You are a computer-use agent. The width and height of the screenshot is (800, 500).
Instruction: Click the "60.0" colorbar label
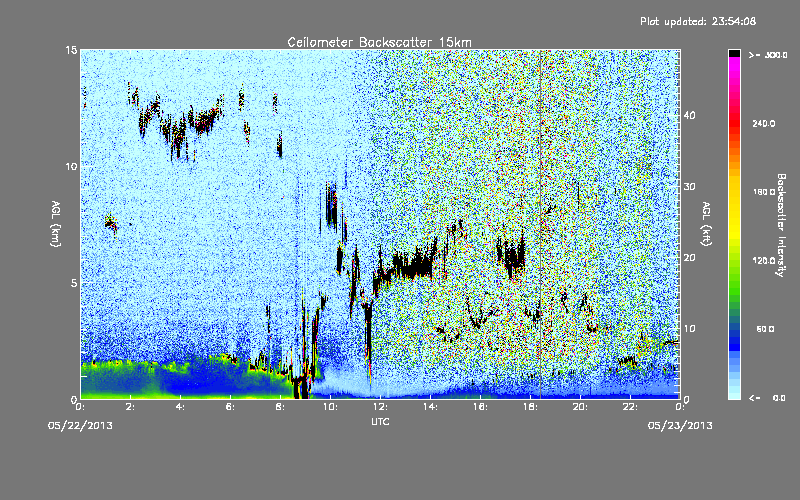[x=765, y=330]
